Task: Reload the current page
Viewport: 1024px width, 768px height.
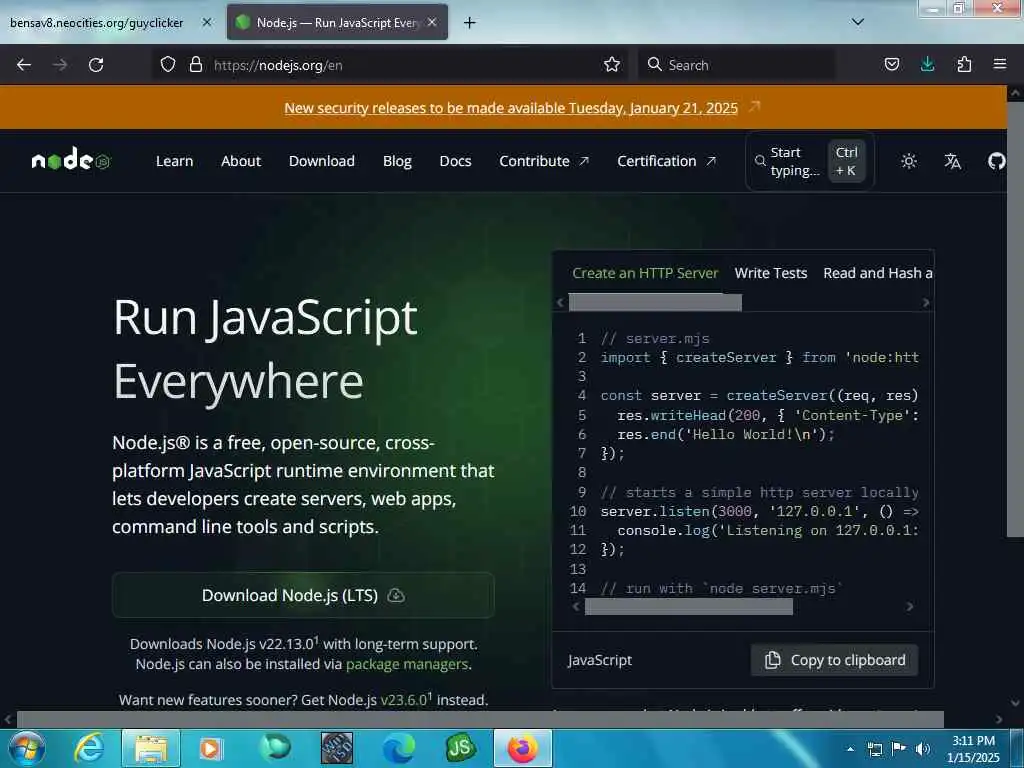Action: coord(96,65)
